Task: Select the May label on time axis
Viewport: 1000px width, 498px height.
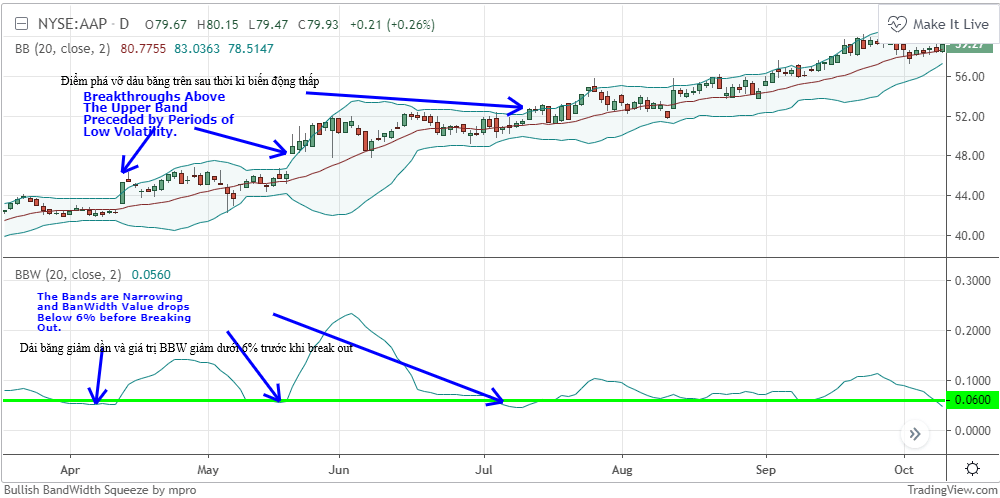Action: 209,470
